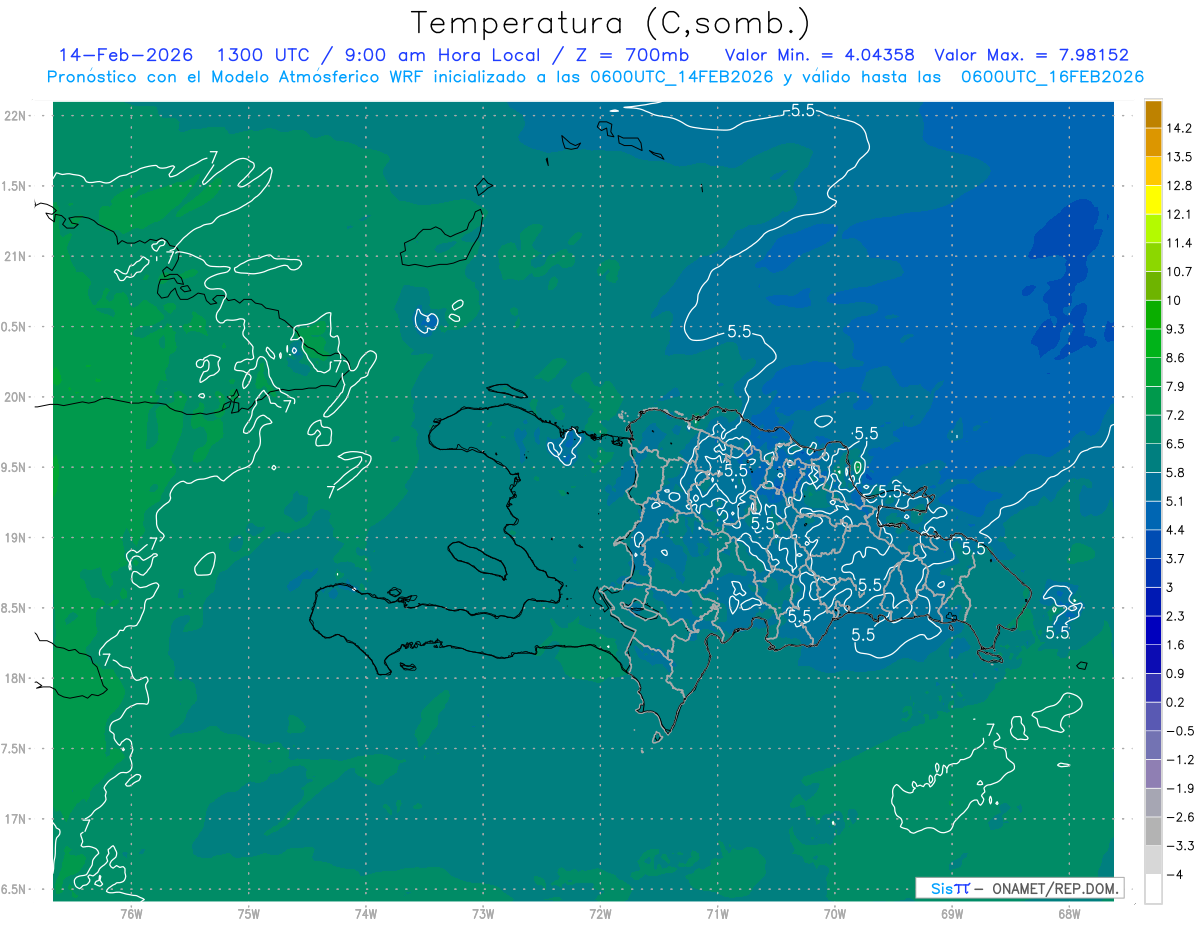Screen dimensions: 1200x927
Task: Pick the orange swatch between 13.5 and 14.2
Action: tap(1153, 143)
